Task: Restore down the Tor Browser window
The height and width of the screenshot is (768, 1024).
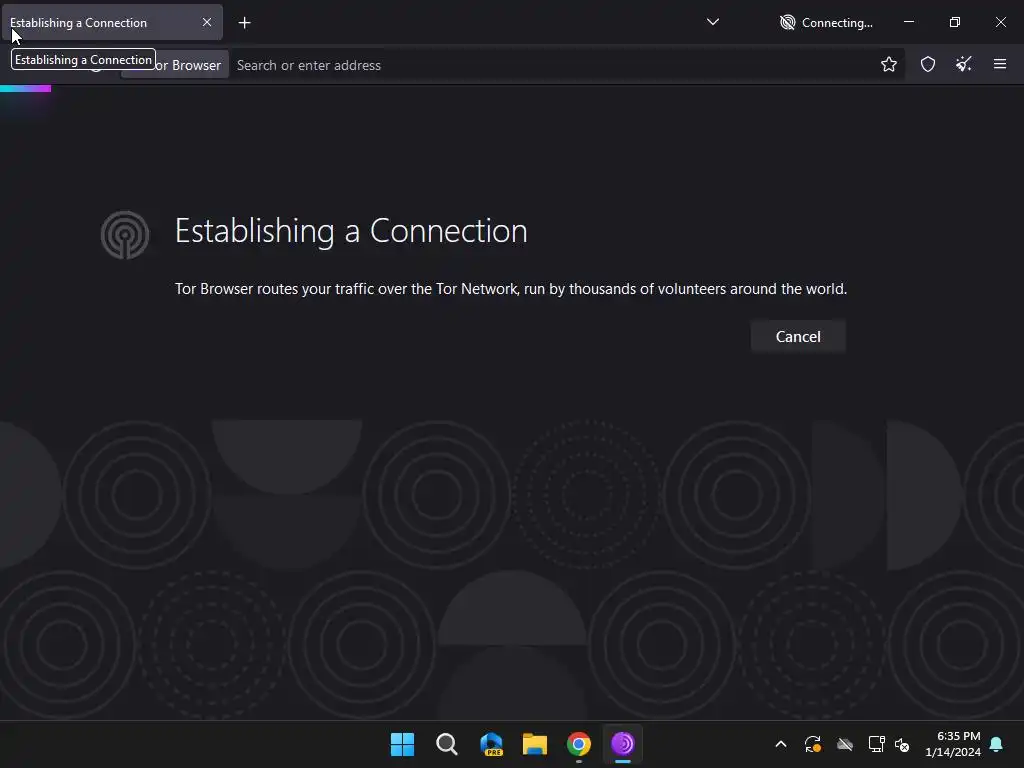Action: pyautogui.click(x=955, y=22)
